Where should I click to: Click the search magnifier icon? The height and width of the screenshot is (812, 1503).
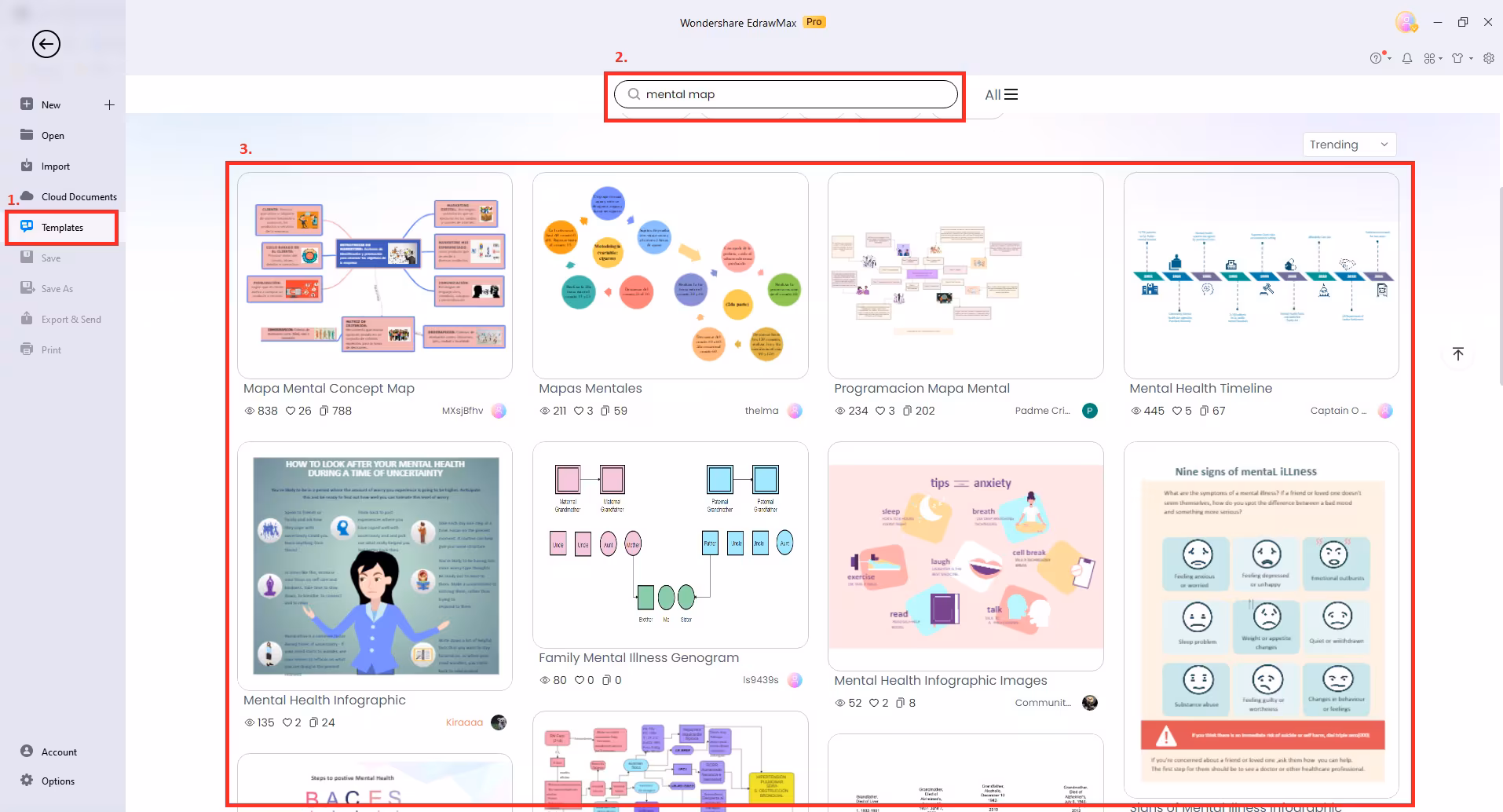click(x=634, y=94)
